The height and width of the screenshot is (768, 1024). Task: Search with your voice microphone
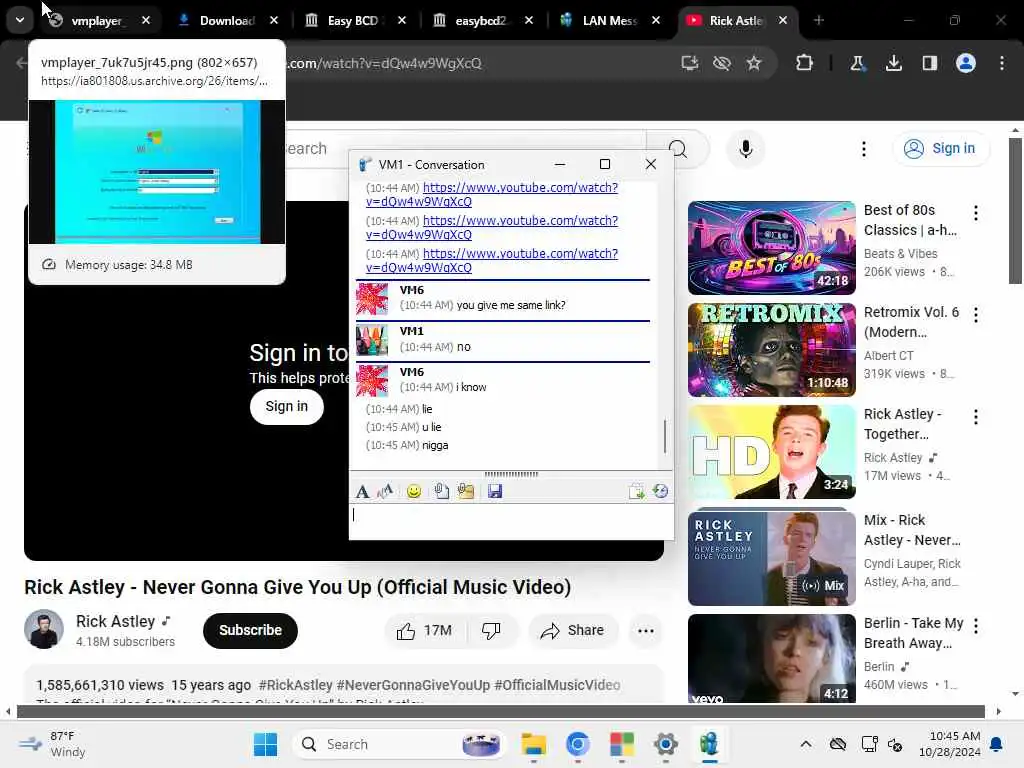pyautogui.click(x=745, y=149)
